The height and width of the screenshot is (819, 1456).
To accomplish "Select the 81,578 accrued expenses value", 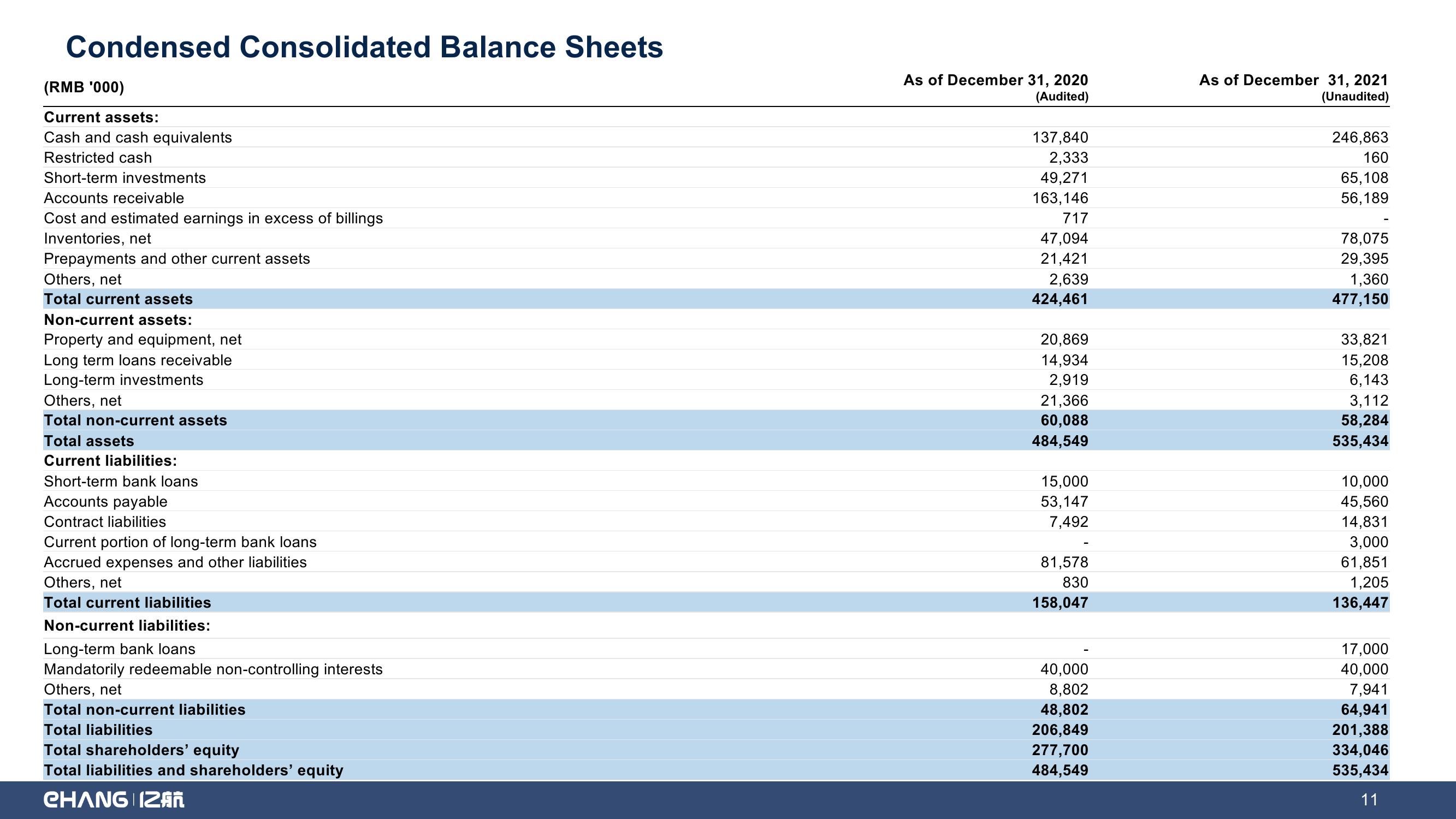I will 1064,562.
